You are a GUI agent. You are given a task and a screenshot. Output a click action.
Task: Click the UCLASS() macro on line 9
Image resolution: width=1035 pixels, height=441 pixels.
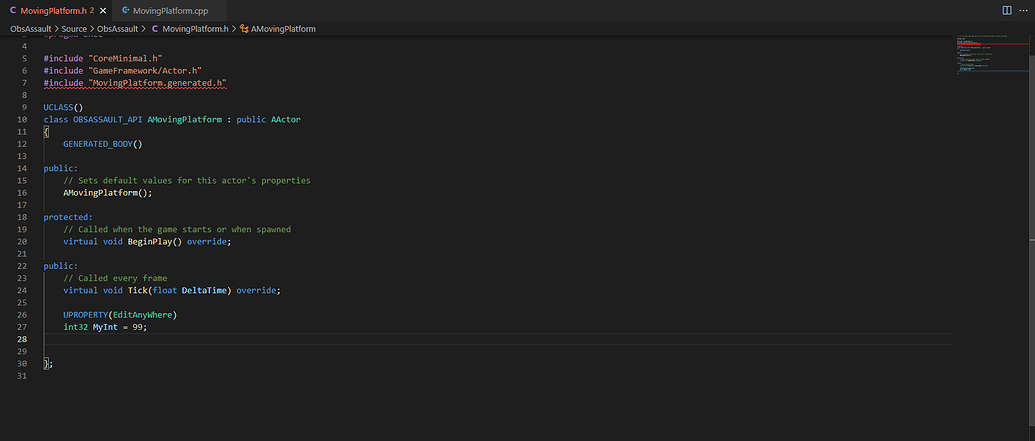click(63, 107)
